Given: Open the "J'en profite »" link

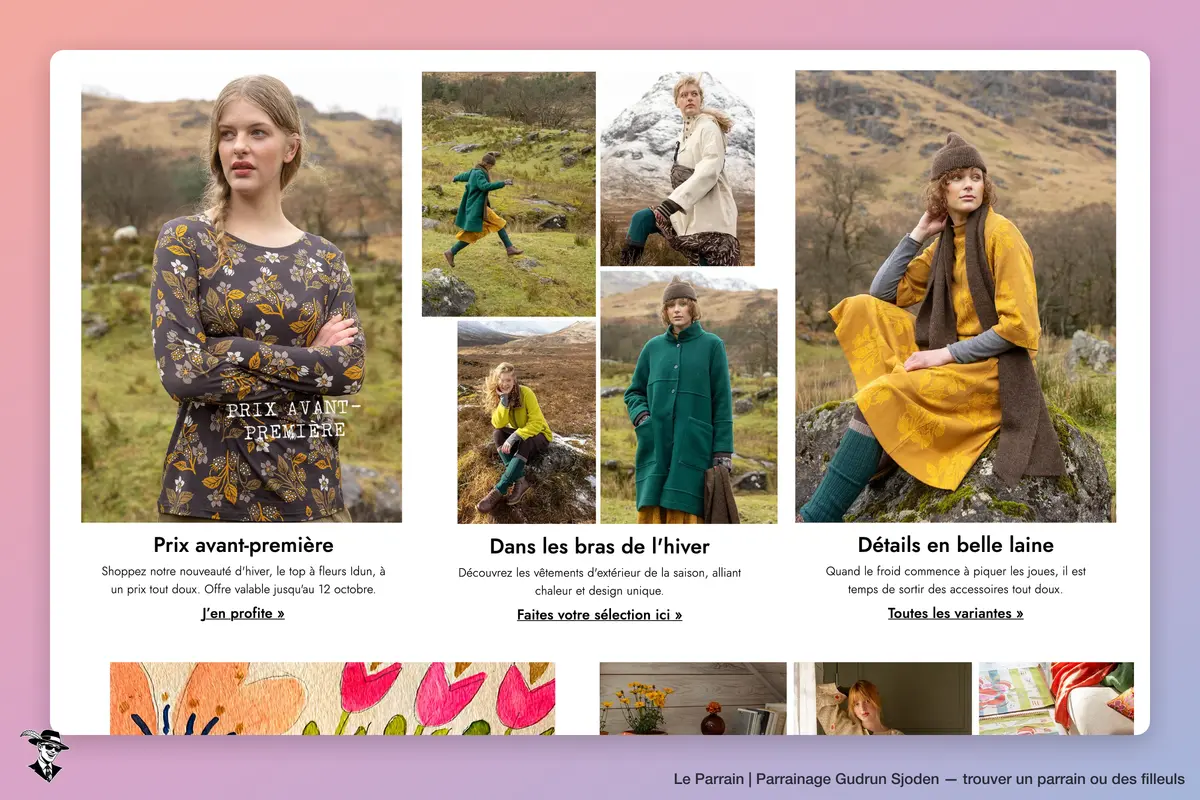Looking at the screenshot, I should click(243, 613).
